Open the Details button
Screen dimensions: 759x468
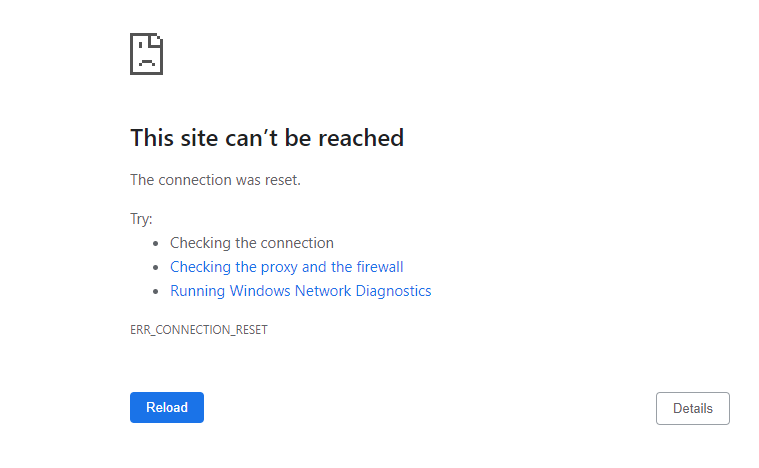pyautogui.click(x=693, y=408)
